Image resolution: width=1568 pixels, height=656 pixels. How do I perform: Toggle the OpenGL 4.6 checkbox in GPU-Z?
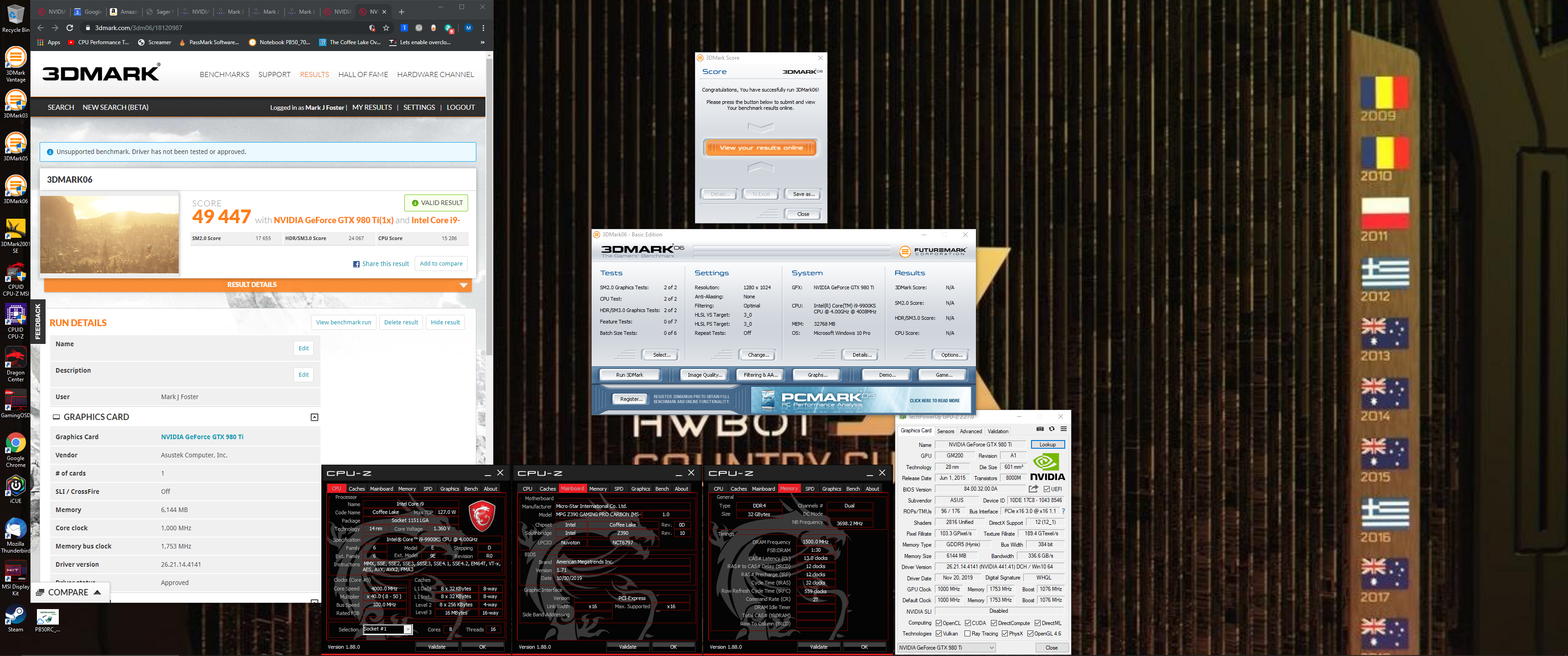tap(1031, 634)
